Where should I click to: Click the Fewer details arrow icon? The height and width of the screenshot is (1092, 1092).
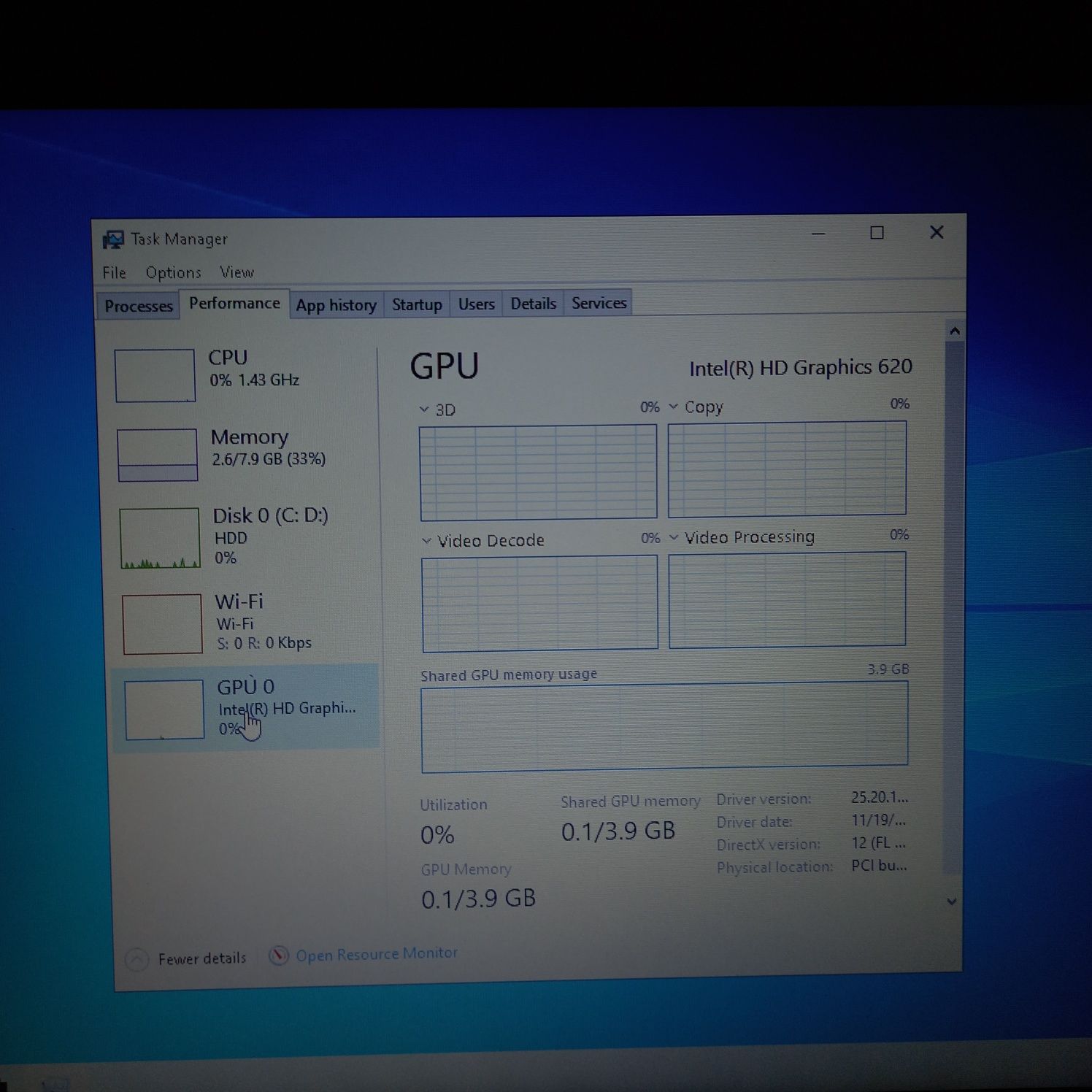[x=136, y=960]
